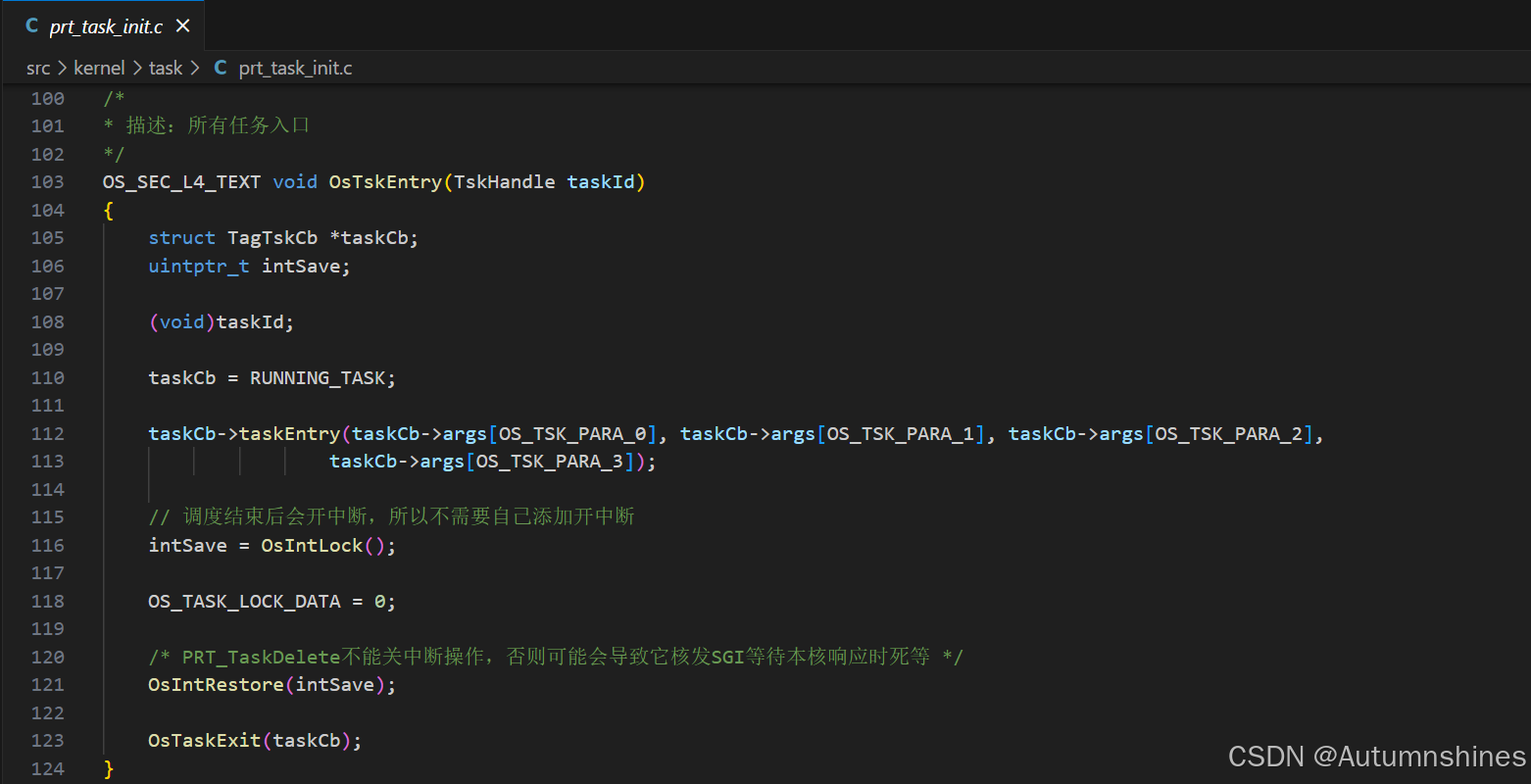
Task: Click the OsTaskExit(taskCb) call
Action: 250,740
